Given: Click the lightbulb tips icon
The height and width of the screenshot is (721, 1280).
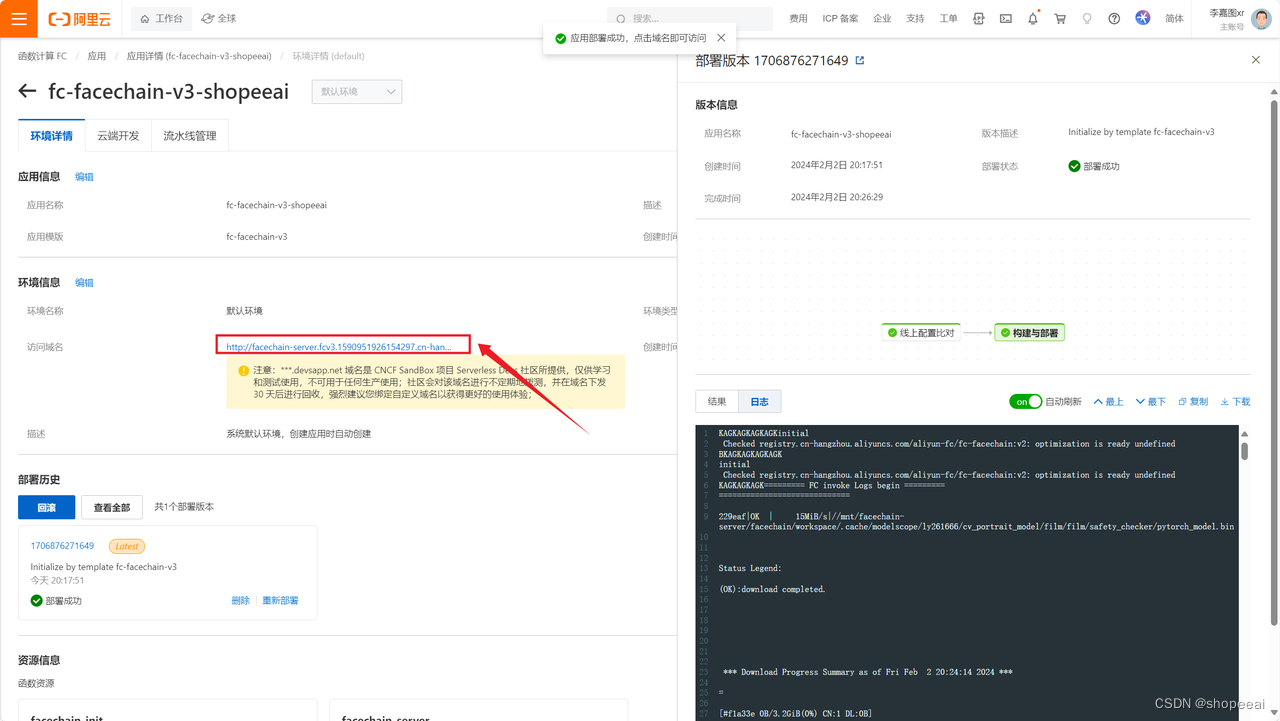Looking at the screenshot, I should pyautogui.click(x=1087, y=19).
